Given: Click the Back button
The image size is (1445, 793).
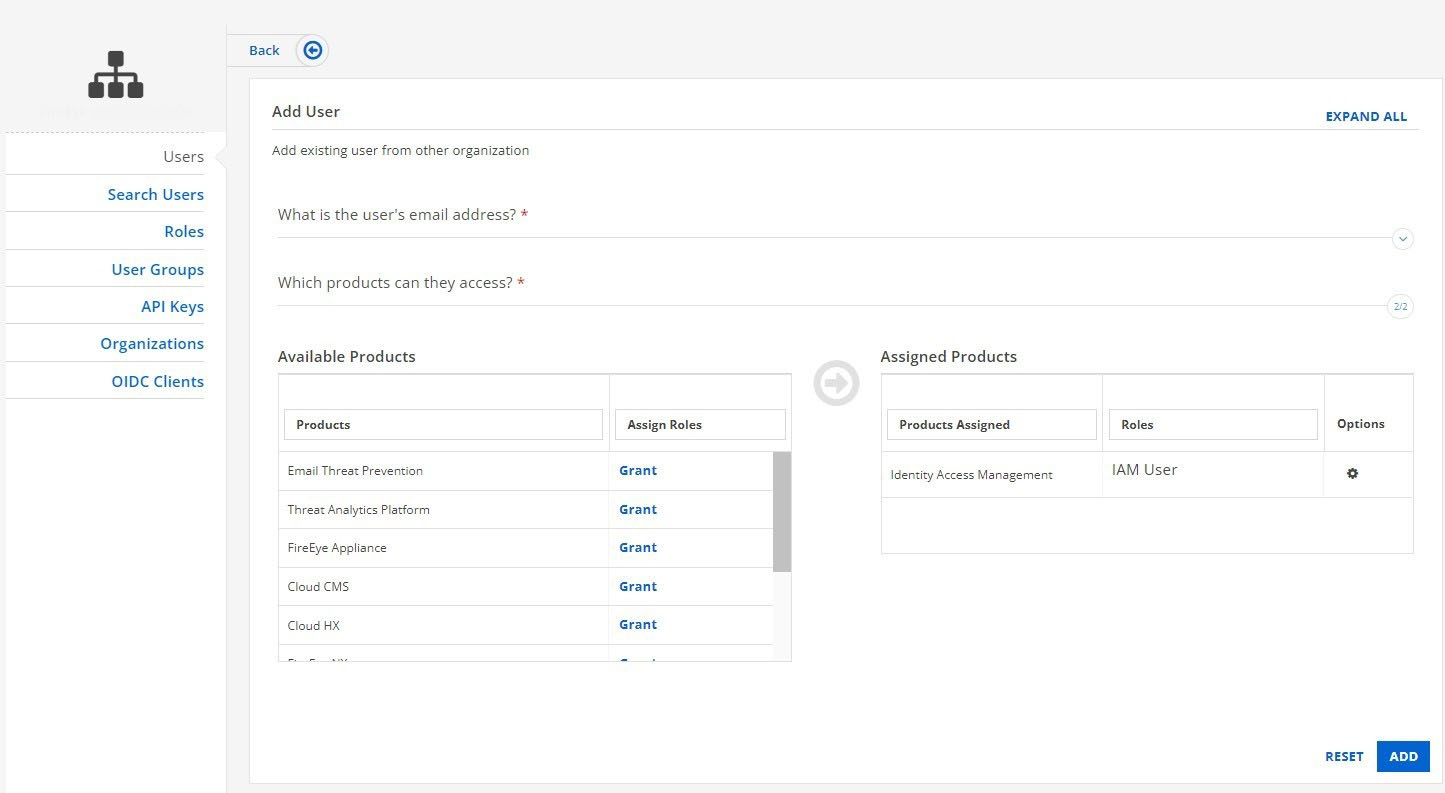Looking at the screenshot, I should pyautogui.click(x=264, y=50).
